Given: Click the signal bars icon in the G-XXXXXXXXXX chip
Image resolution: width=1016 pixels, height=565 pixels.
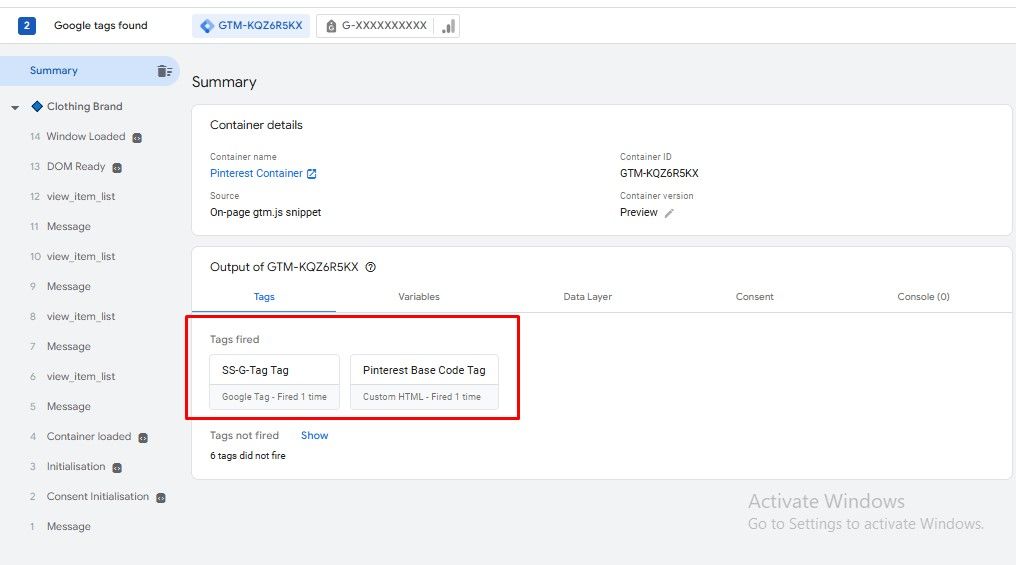Looking at the screenshot, I should (447, 26).
